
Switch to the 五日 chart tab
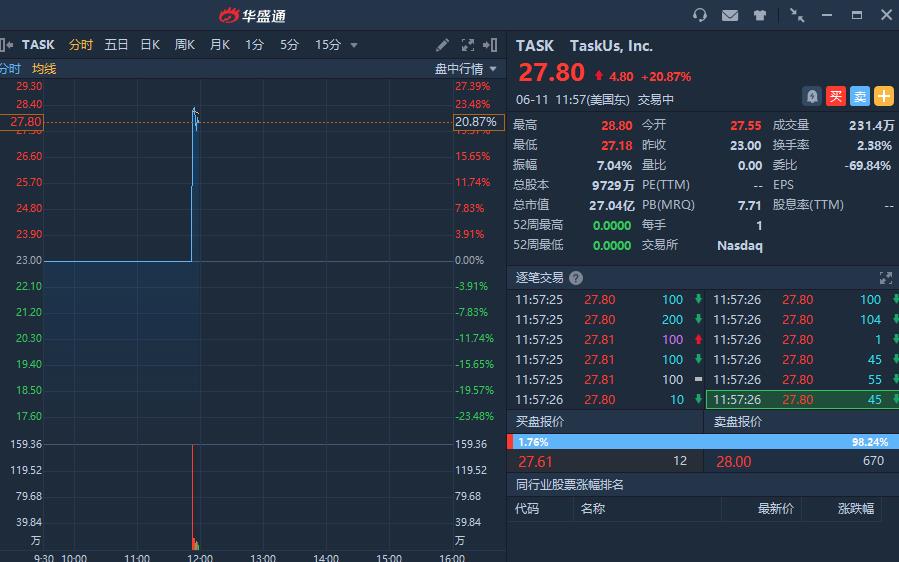[116, 45]
